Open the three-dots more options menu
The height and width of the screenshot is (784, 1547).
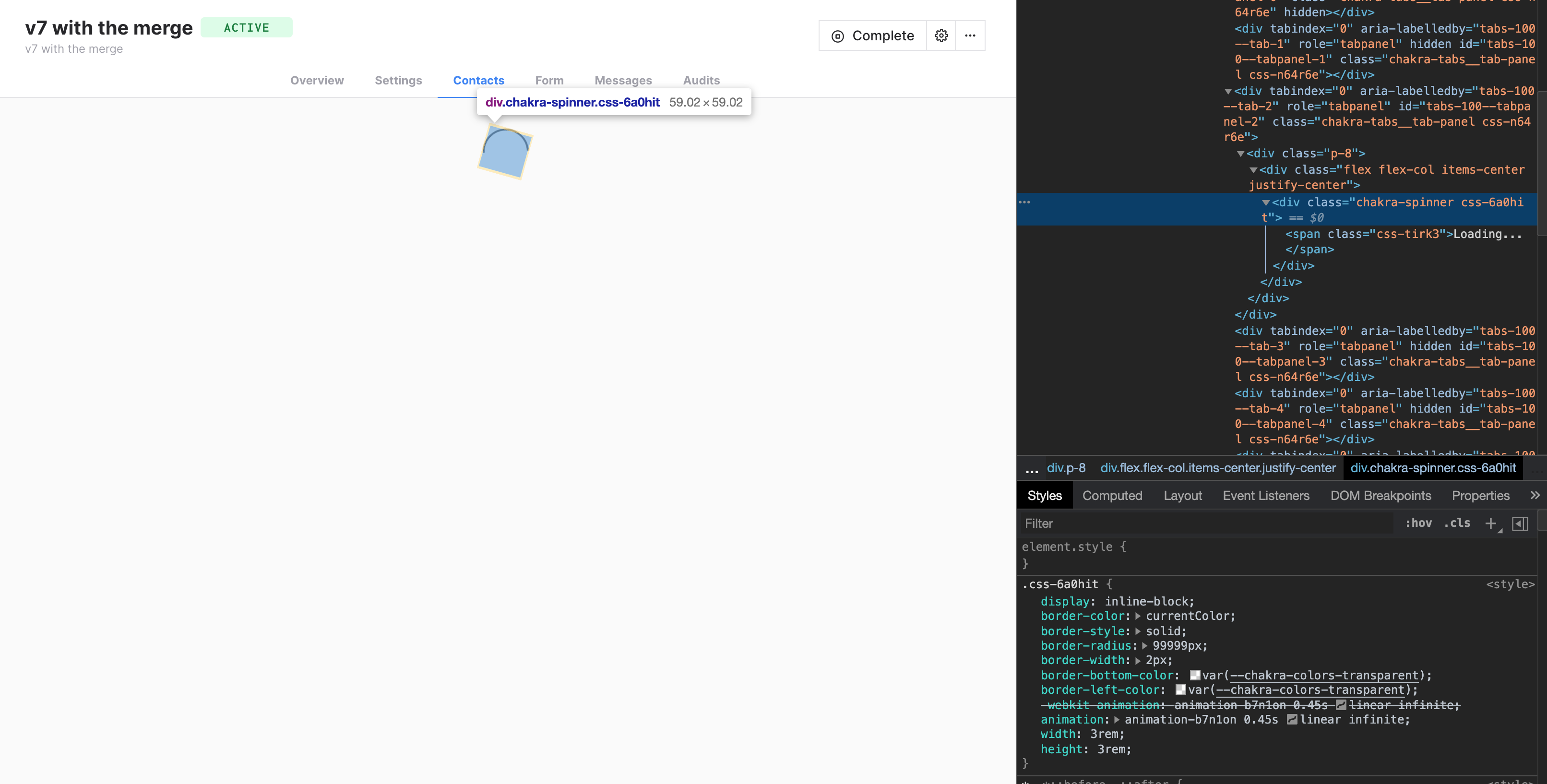970,36
